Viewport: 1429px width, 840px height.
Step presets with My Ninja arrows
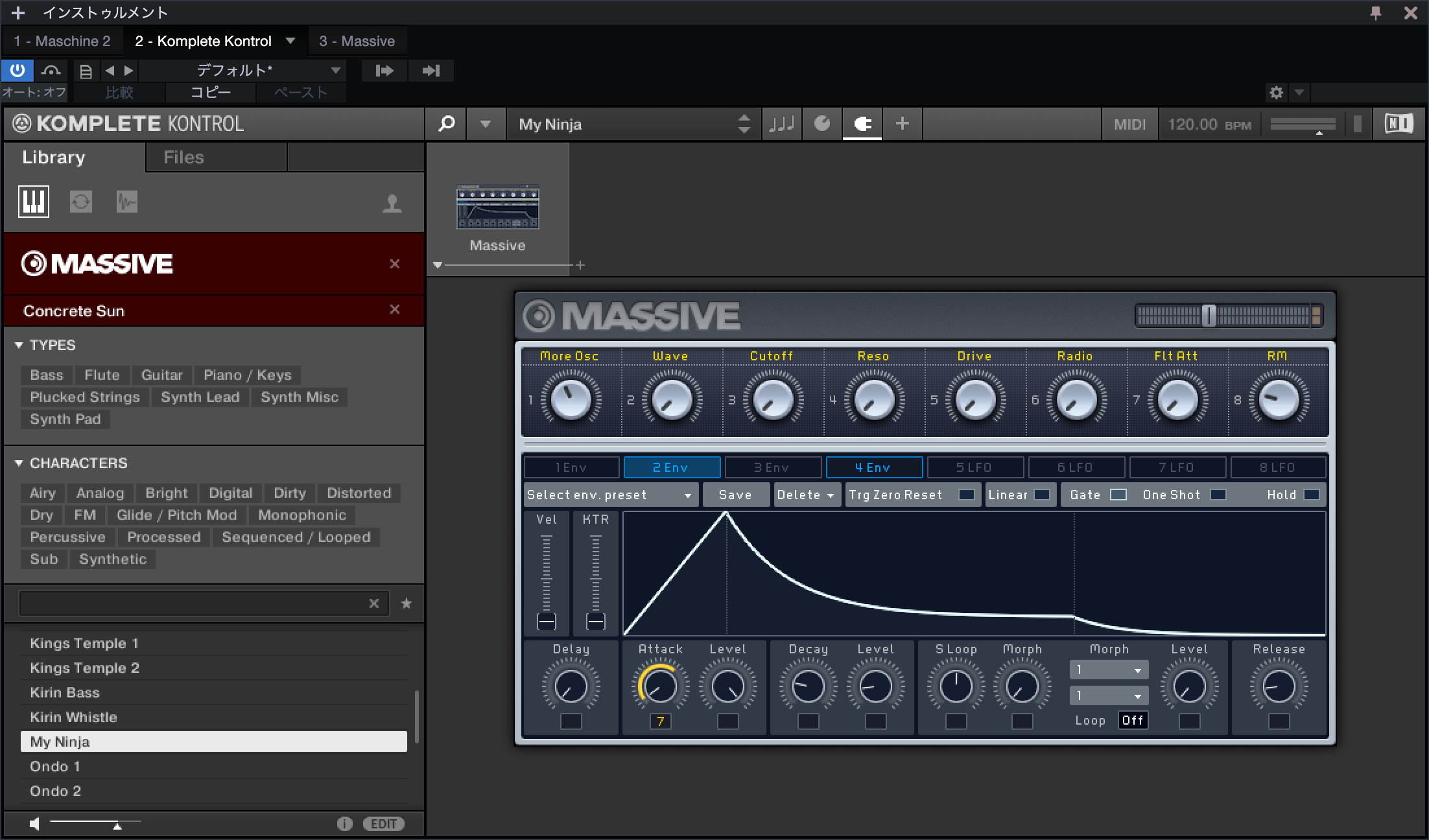744,124
